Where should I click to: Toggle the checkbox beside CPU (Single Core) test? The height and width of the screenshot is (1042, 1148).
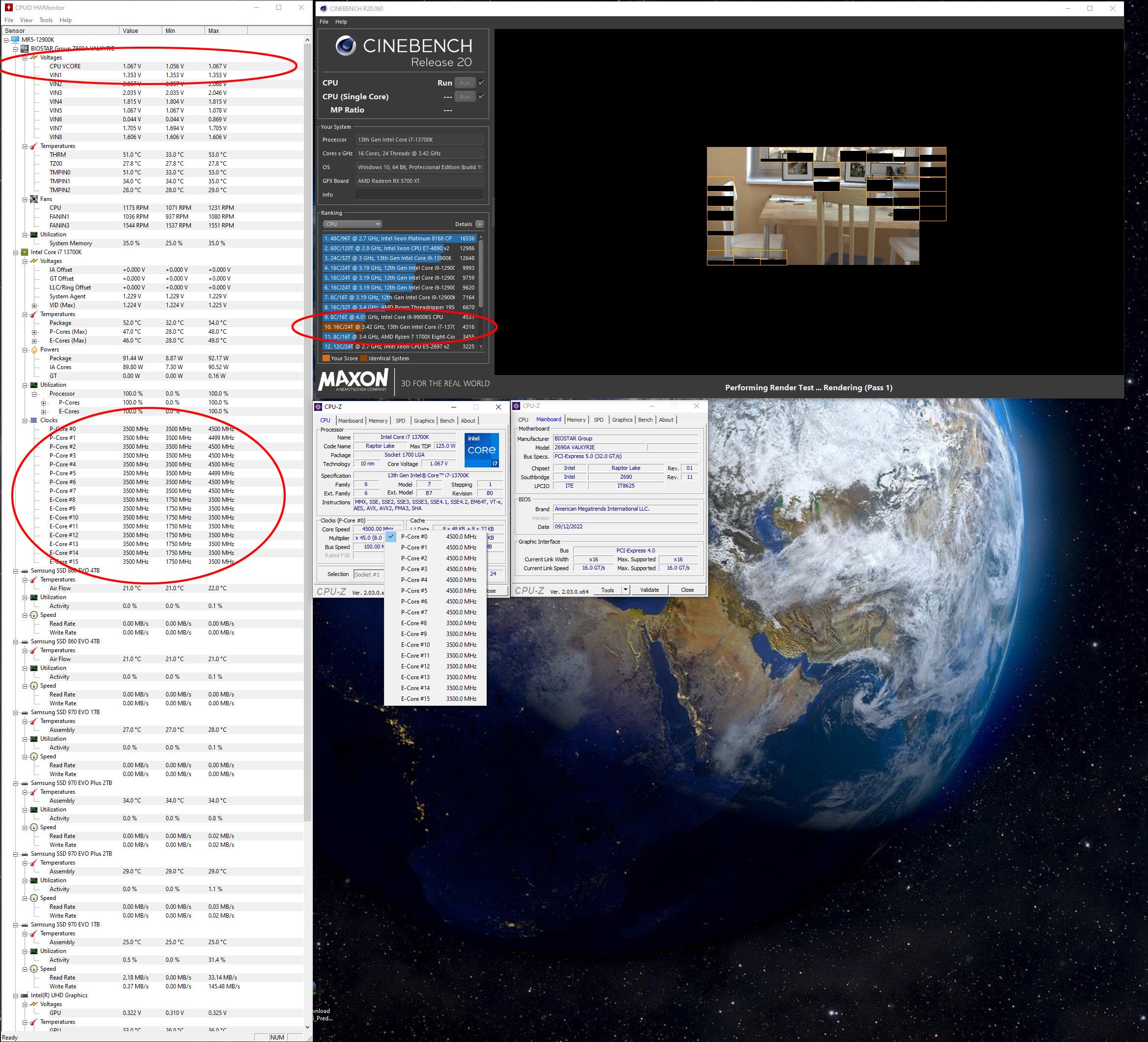(482, 96)
